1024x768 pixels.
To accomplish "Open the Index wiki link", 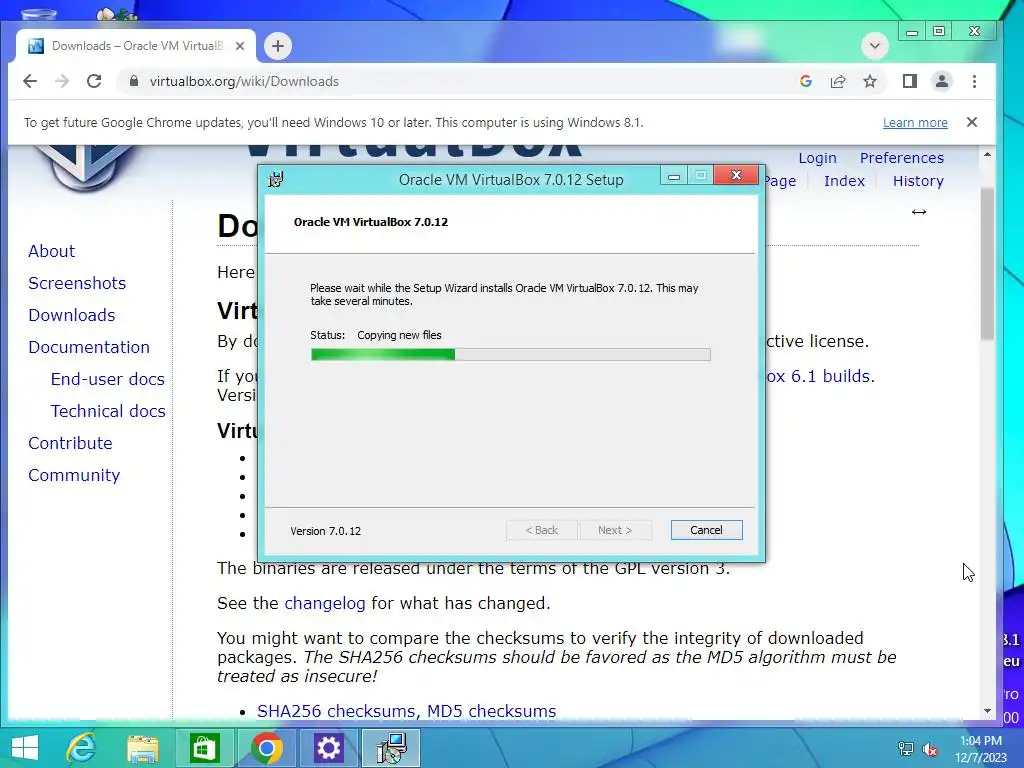I will [x=844, y=181].
